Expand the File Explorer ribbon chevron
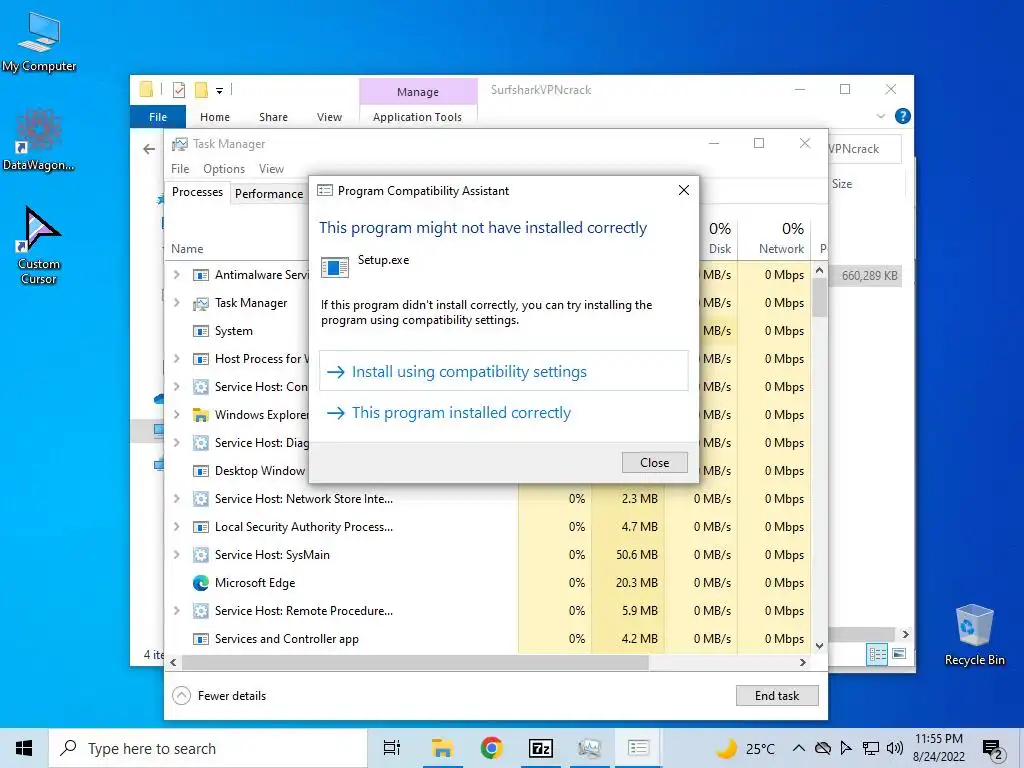Screen dimensions: 1024x768 [880, 116]
